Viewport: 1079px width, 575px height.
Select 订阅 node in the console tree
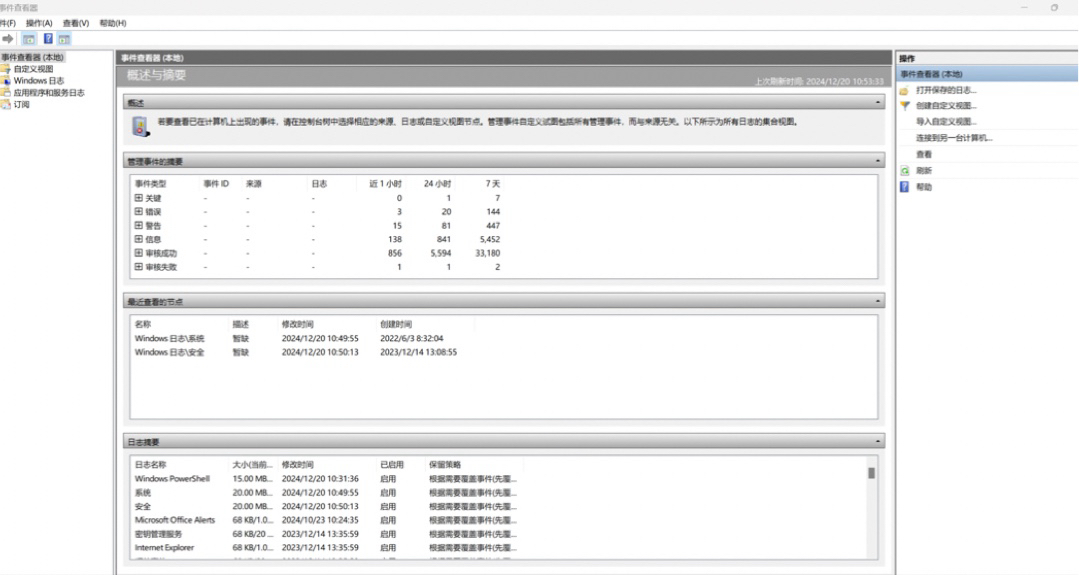[21, 105]
